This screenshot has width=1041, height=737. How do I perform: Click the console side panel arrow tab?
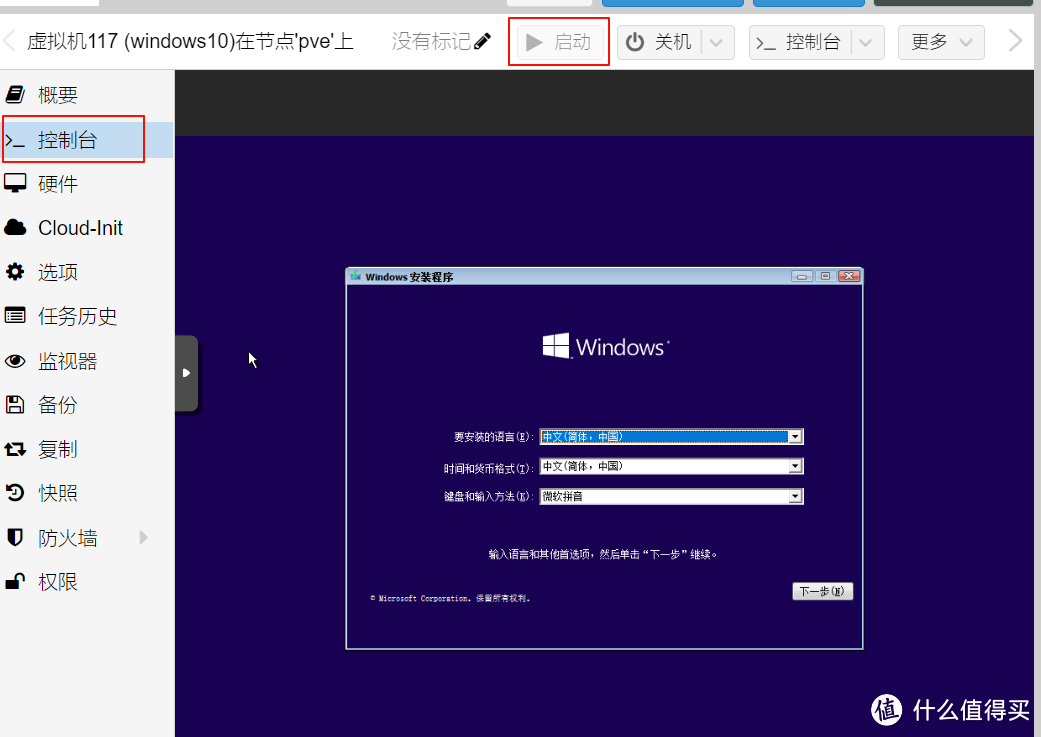[186, 373]
